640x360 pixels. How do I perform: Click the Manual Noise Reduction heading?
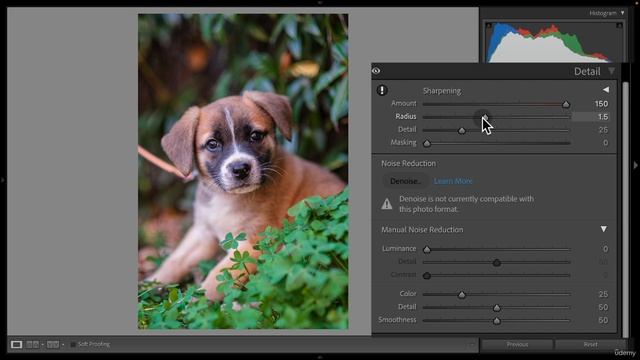[422, 229]
